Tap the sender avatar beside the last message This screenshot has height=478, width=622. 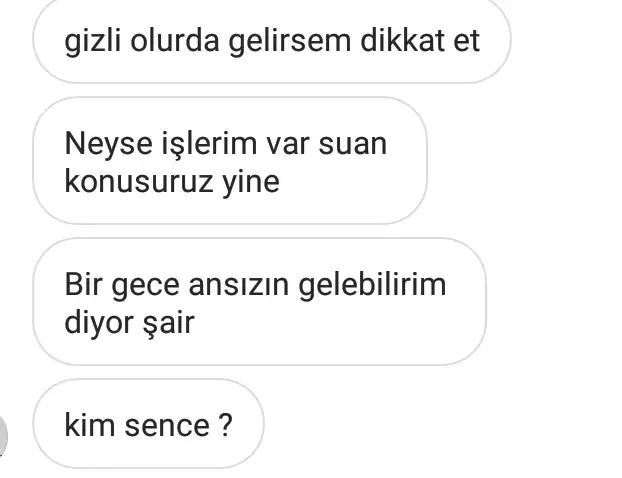[3, 436]
